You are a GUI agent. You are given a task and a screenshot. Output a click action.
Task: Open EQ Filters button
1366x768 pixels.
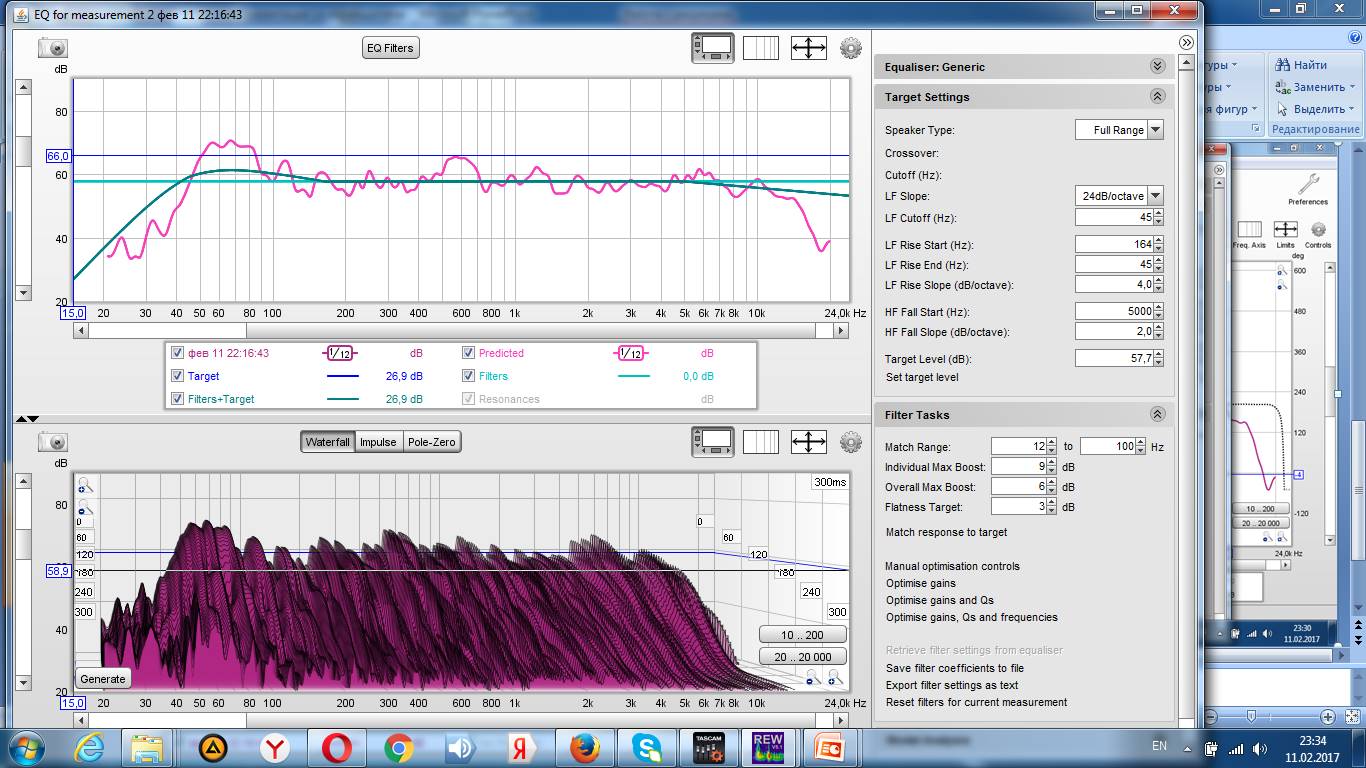pos(390,48)
